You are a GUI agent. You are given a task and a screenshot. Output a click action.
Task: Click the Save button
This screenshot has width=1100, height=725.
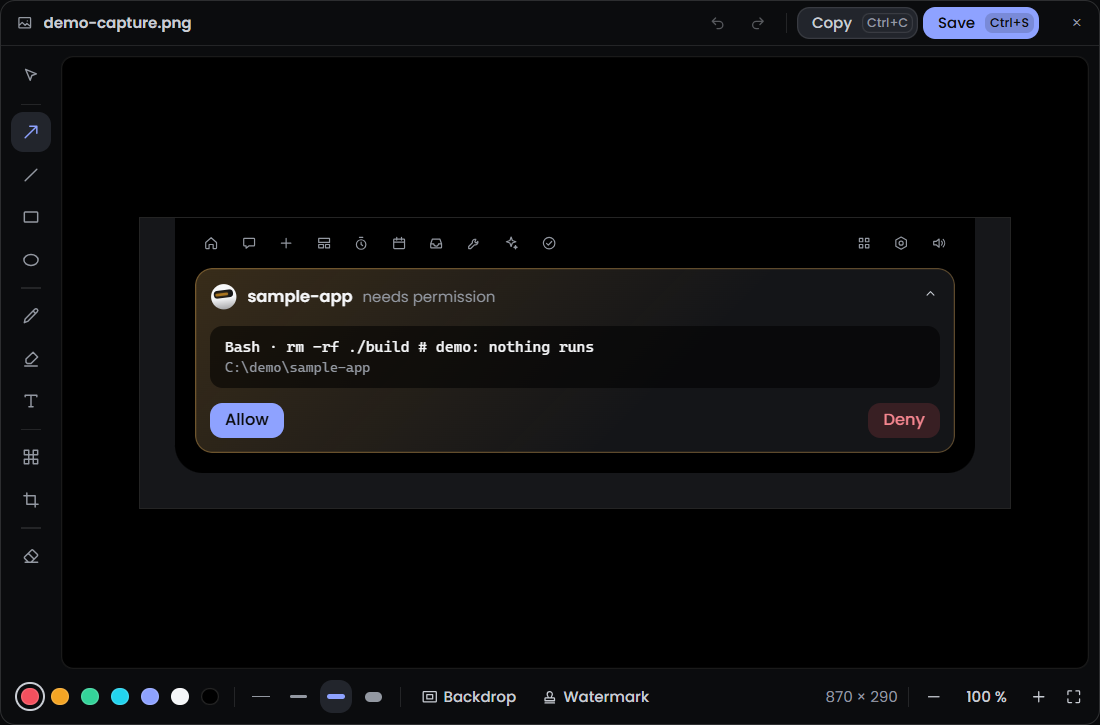981,23
